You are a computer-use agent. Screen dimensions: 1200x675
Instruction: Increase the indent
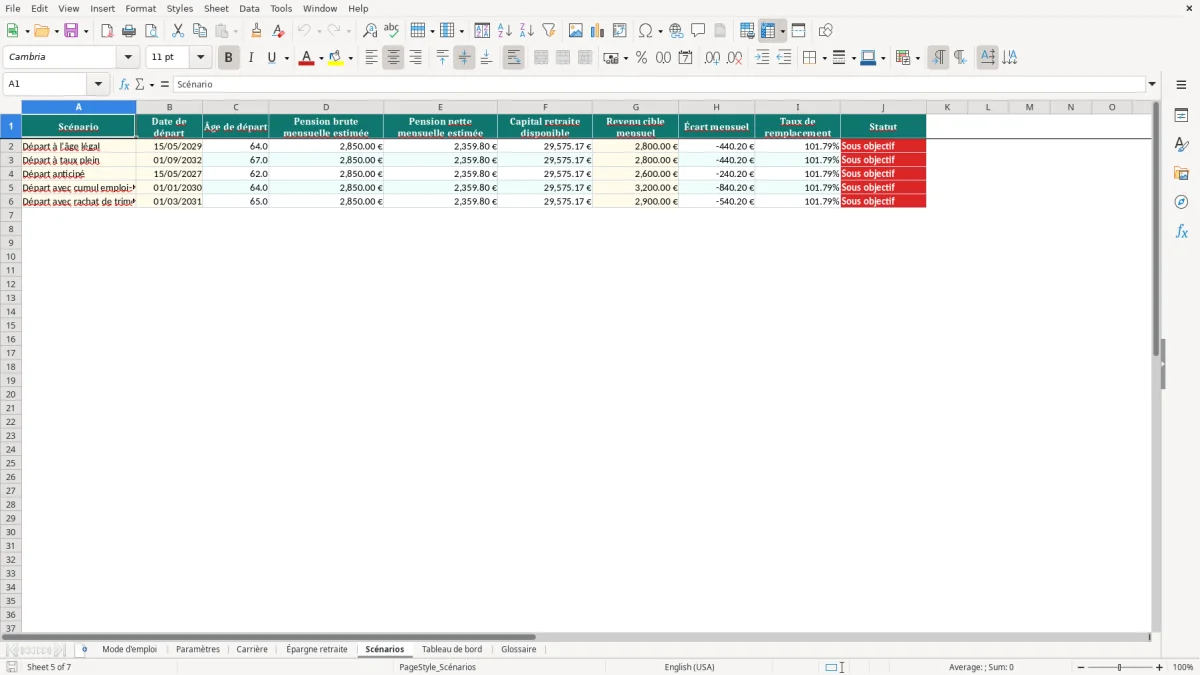click(x=762, y=58)
